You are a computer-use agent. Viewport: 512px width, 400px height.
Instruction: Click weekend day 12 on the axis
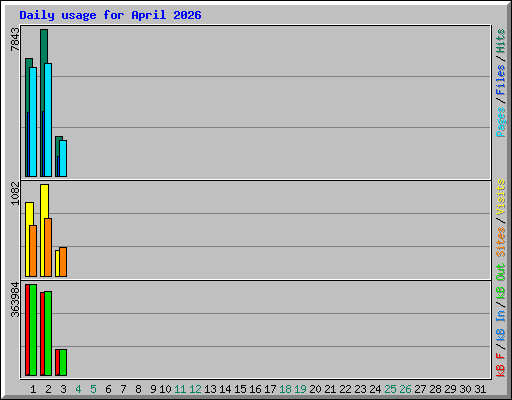[195, 389]
